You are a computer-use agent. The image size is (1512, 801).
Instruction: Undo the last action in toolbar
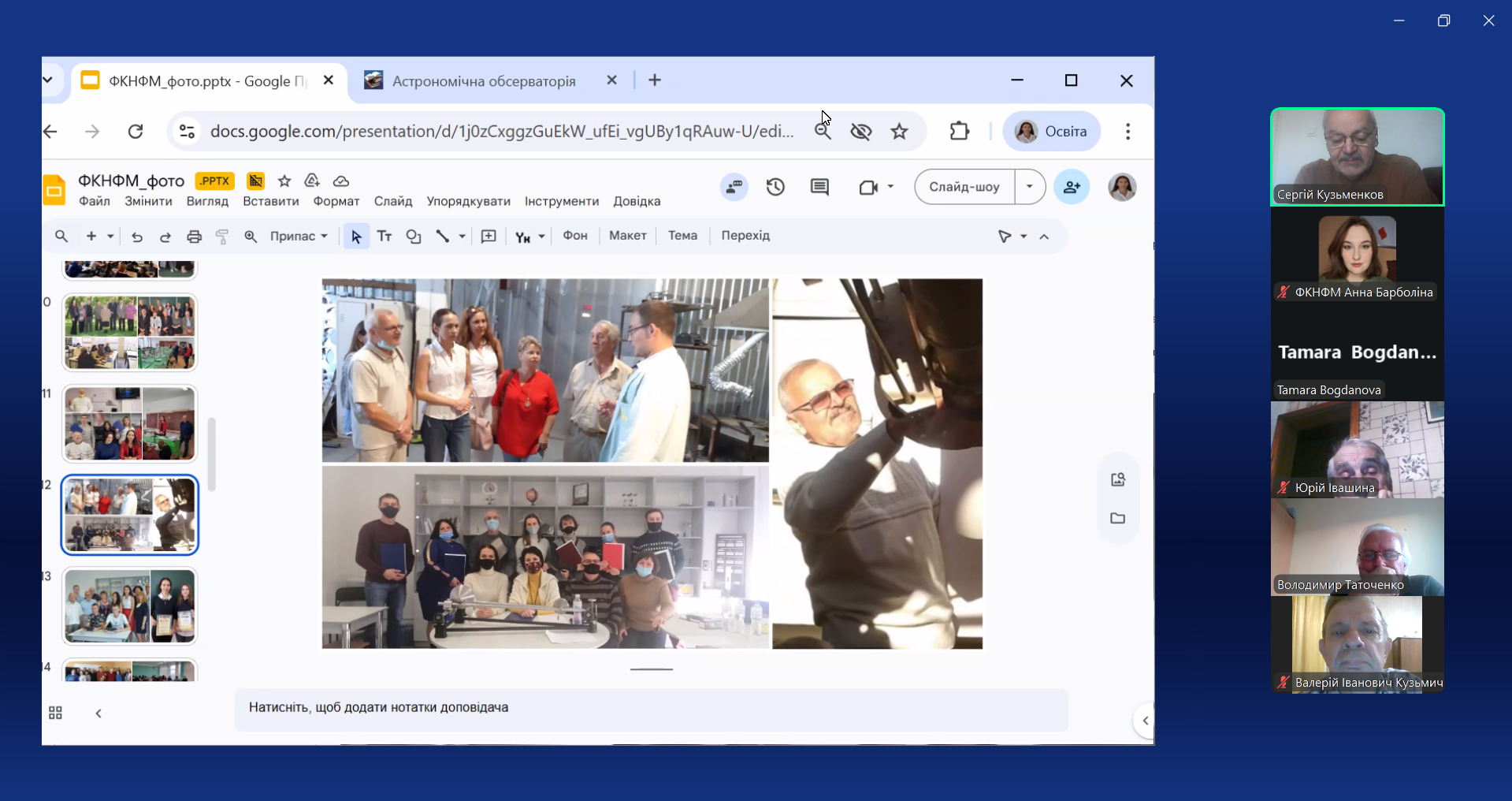click(x=137, y=237)
